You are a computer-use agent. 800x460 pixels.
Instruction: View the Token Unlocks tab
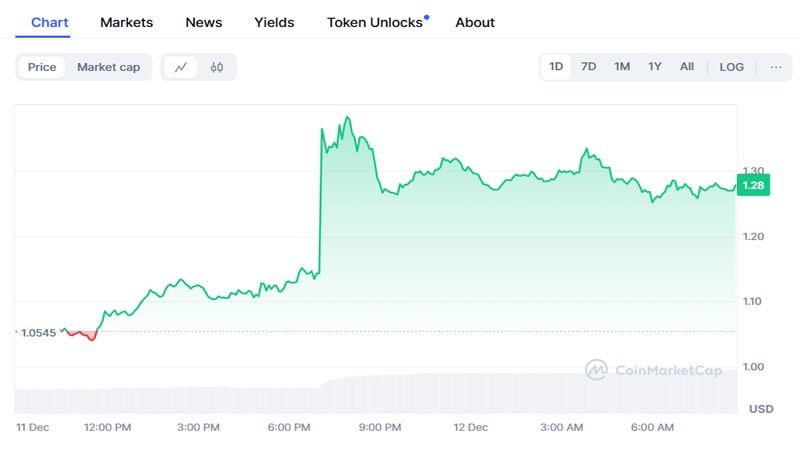[x=375, y=22]
